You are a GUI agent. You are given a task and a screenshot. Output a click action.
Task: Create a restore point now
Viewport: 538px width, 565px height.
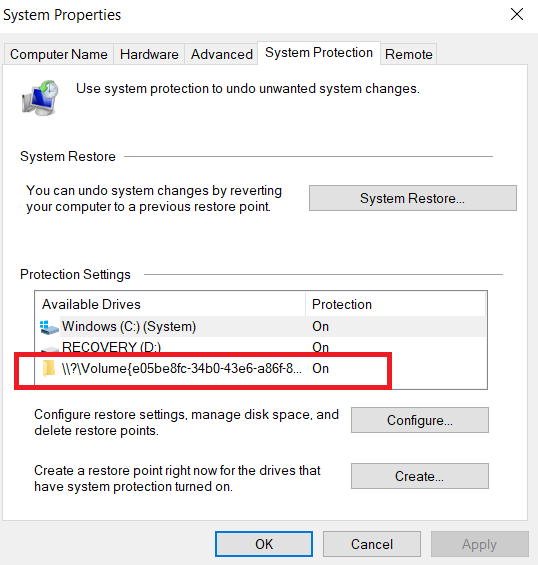(x=420, y=476)
